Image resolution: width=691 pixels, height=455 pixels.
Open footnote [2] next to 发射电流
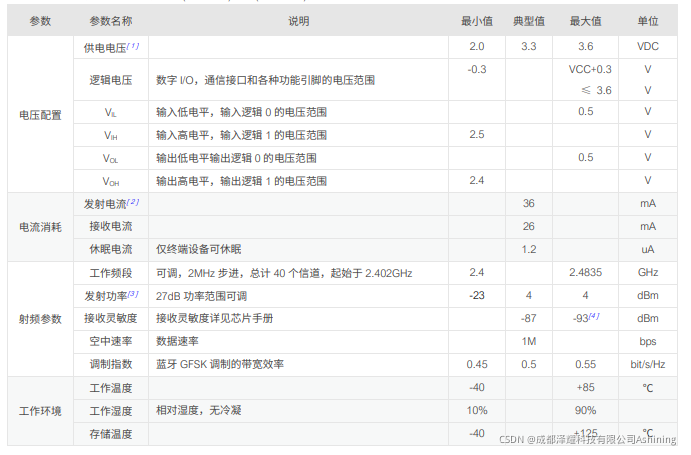pos(133,202)
